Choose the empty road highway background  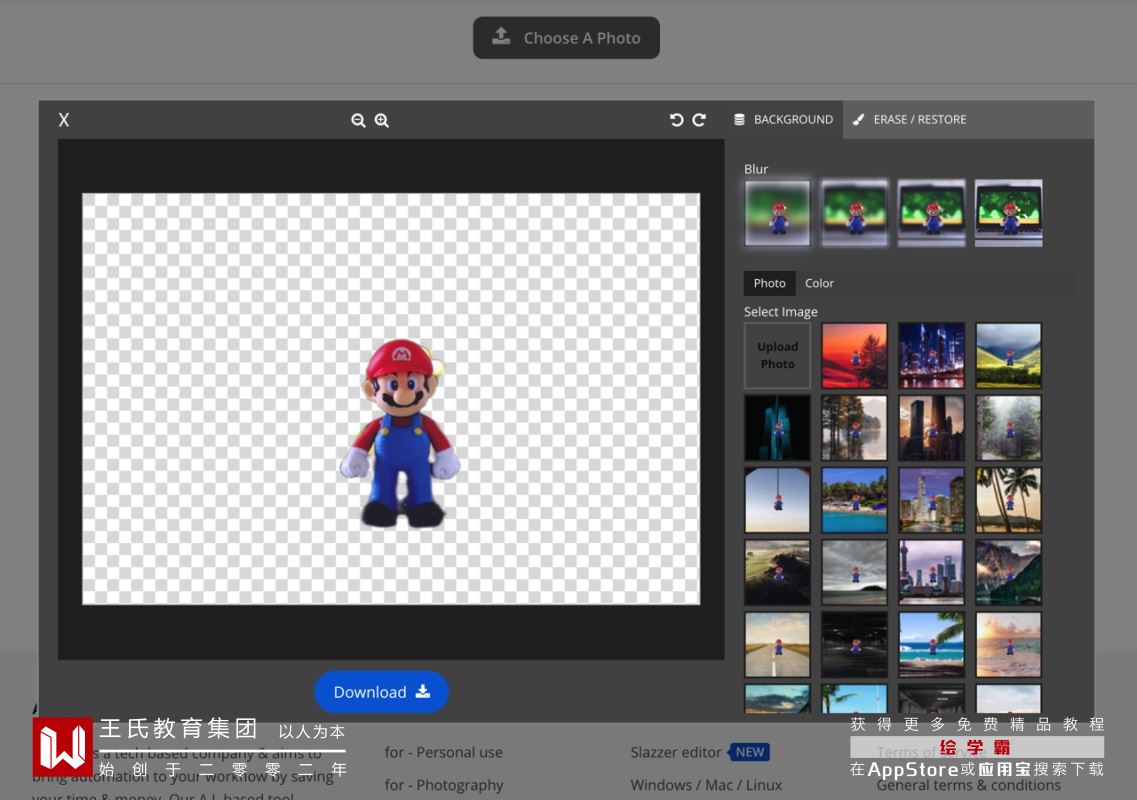[x=777, y=645]
